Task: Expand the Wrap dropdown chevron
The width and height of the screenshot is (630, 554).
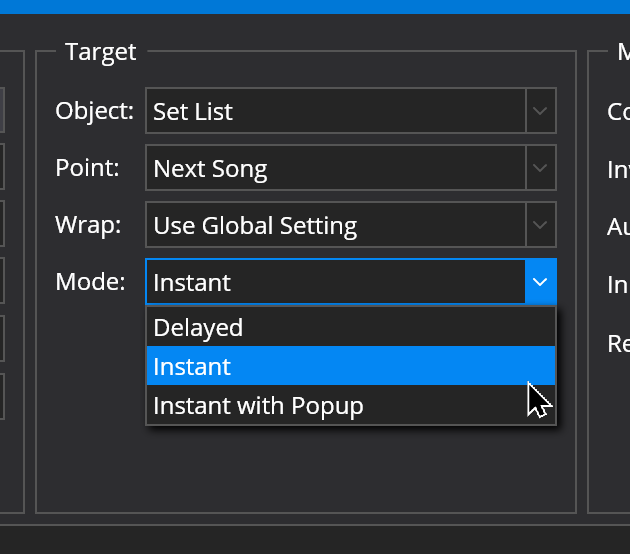Action: (x=540, y=225)
